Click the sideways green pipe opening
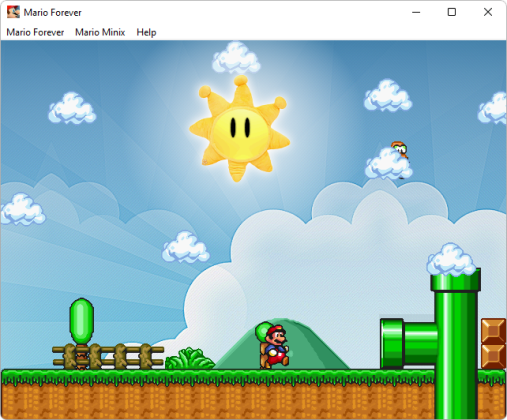507x420 pixels. [392, 343]
